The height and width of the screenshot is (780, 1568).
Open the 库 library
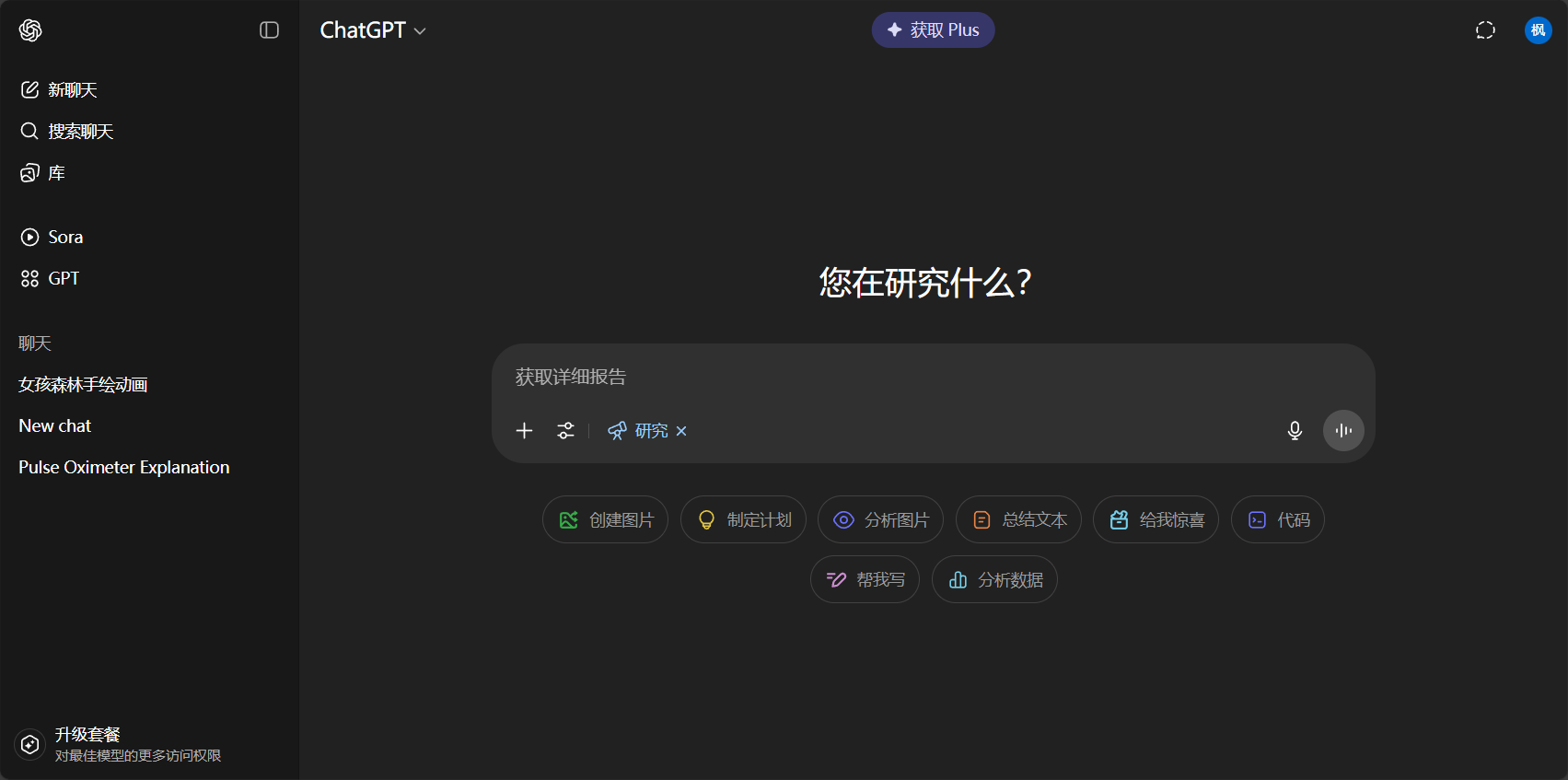point(149,173)
